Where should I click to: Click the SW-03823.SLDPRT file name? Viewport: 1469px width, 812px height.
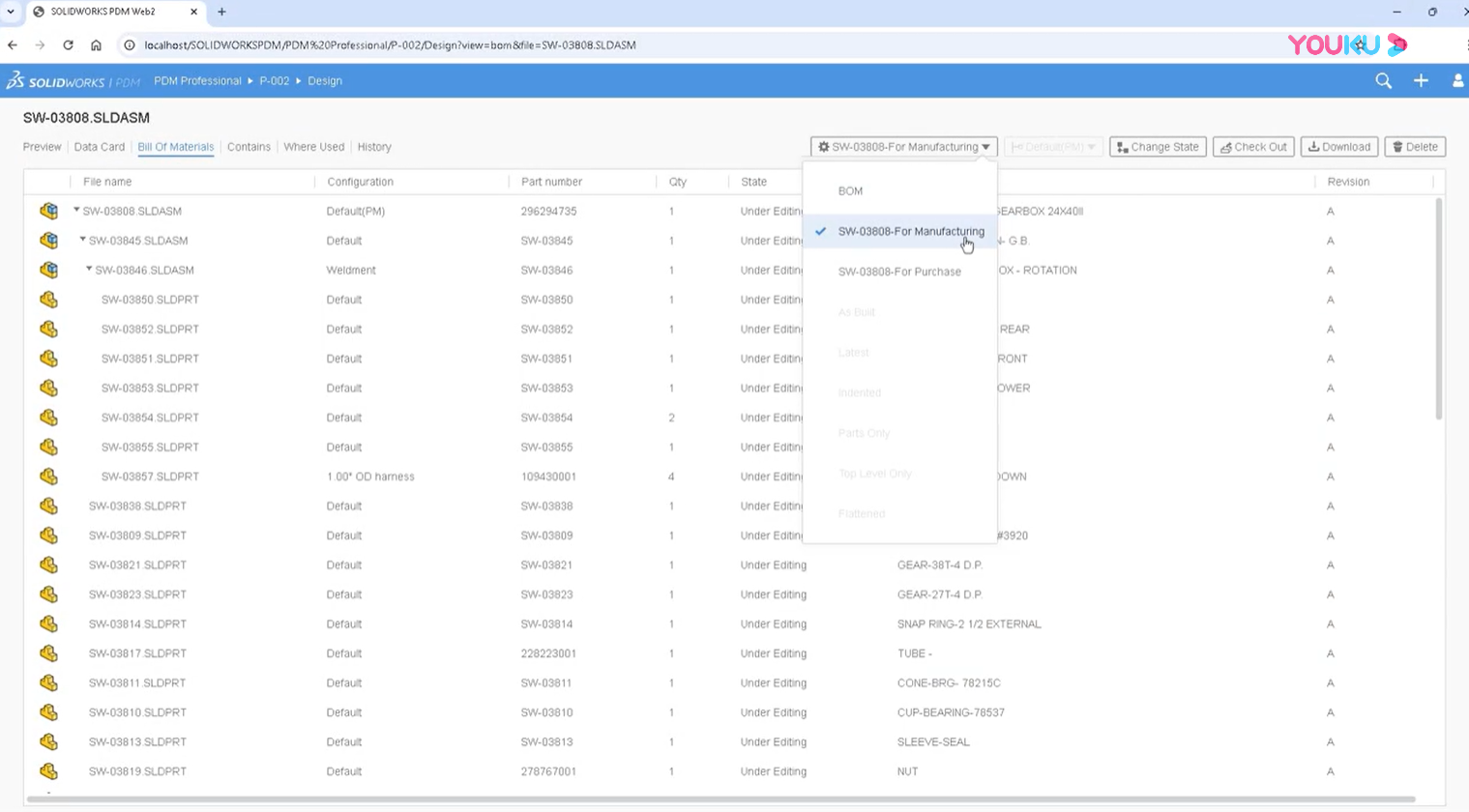137,594
